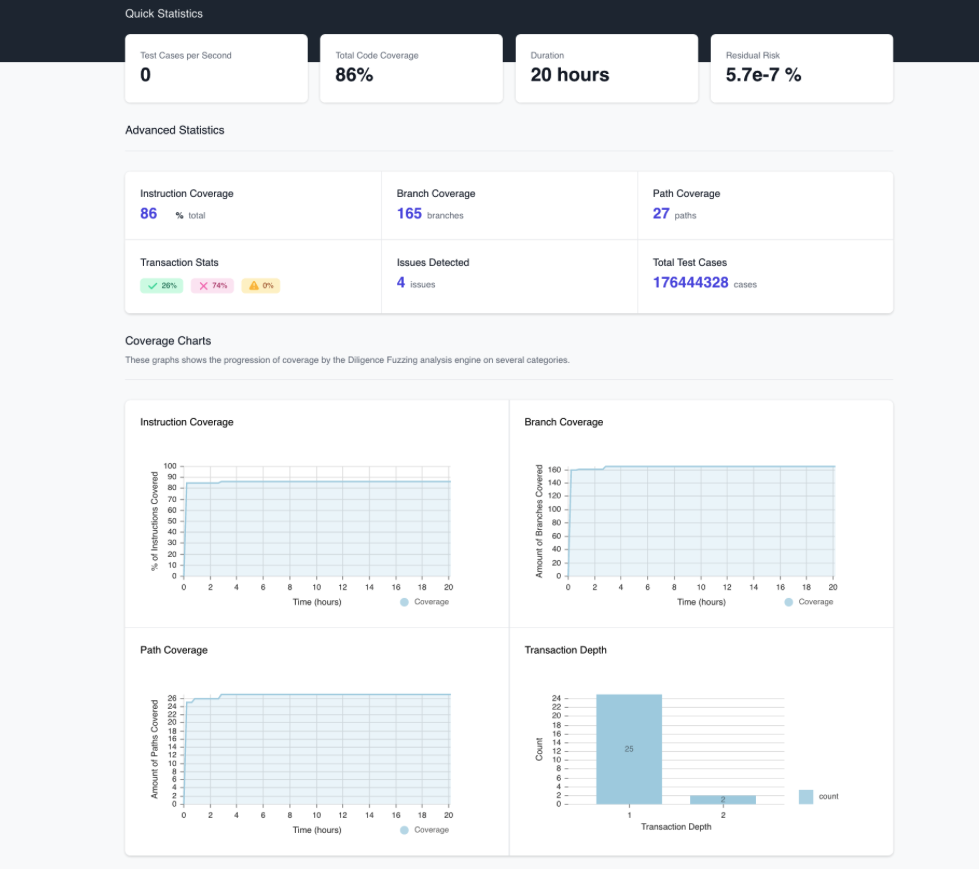The height and width of the screenshot is (869, 979).
Task: Open the 4 issues detected count
Action: pos(401,283)
